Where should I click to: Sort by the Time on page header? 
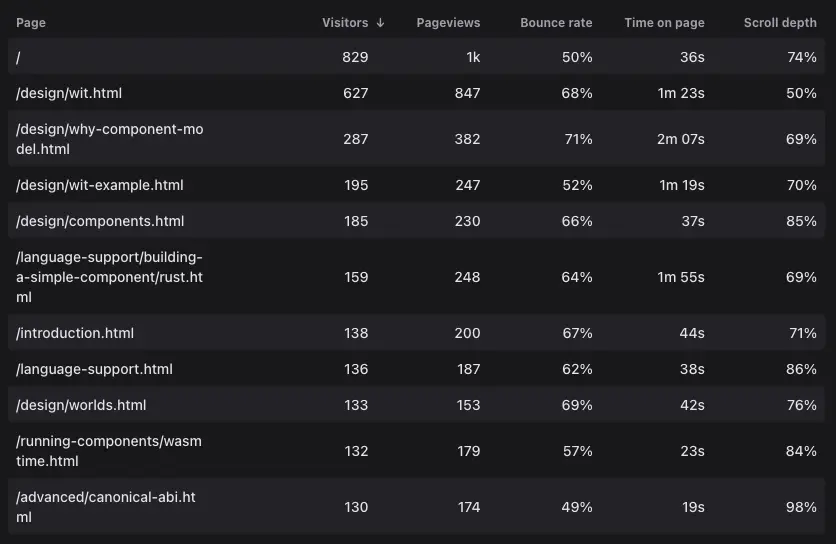click(664, 23)
